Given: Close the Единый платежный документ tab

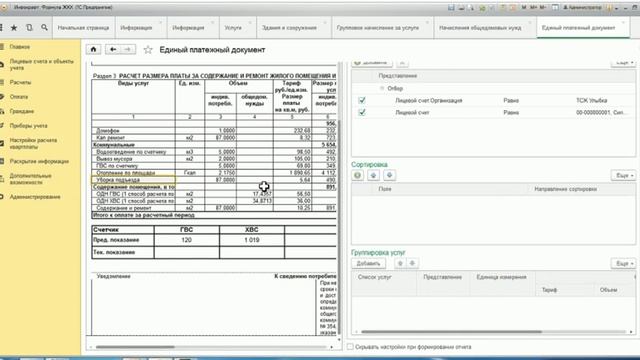Looking at the screenshot, I should 623,22.
